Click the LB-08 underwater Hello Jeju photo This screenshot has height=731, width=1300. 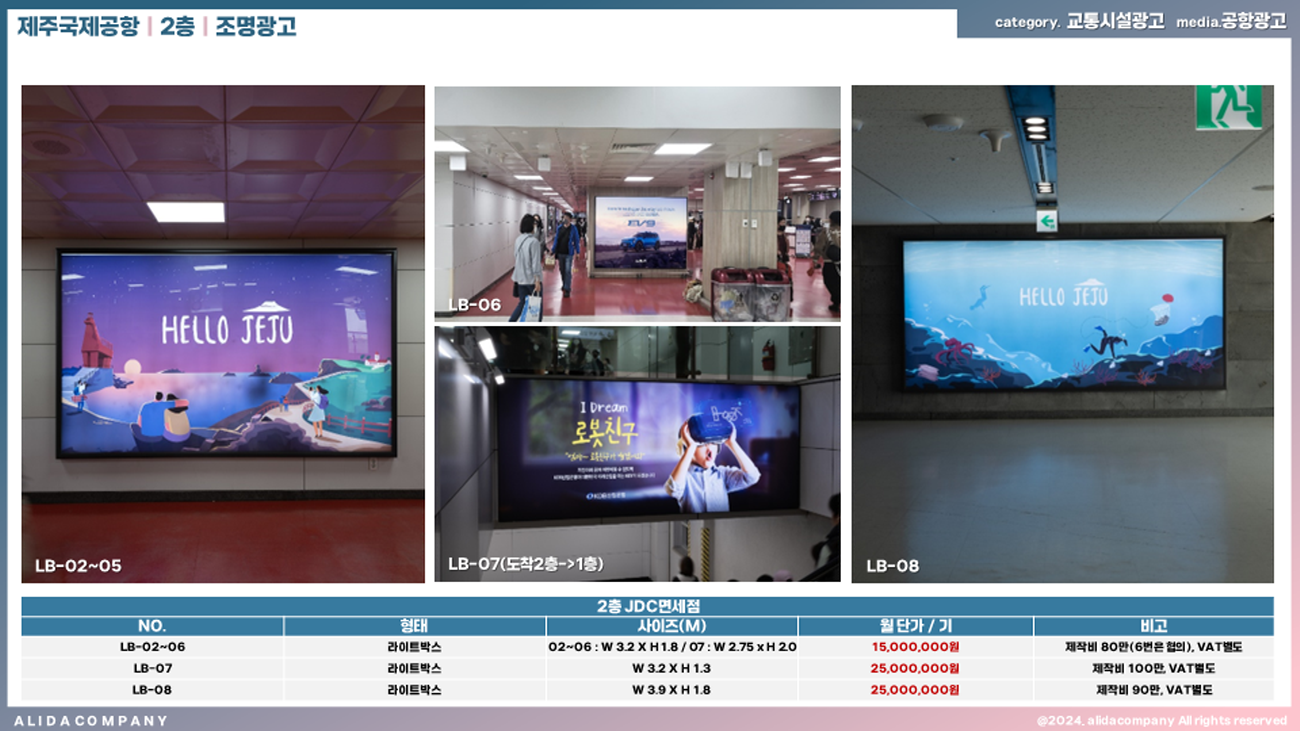point(1062,333)
